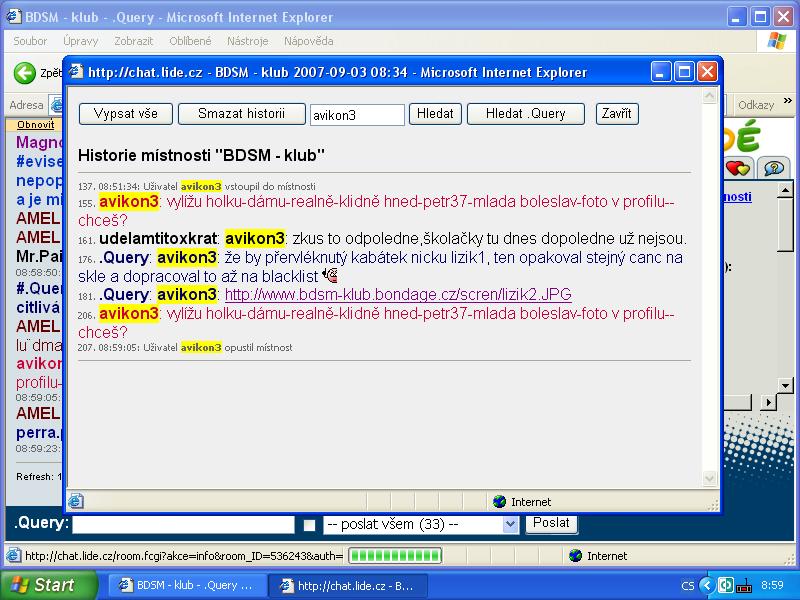Maximize the history popup window
This screenshot has height=600, width=800.
click(x=684, y=72)
